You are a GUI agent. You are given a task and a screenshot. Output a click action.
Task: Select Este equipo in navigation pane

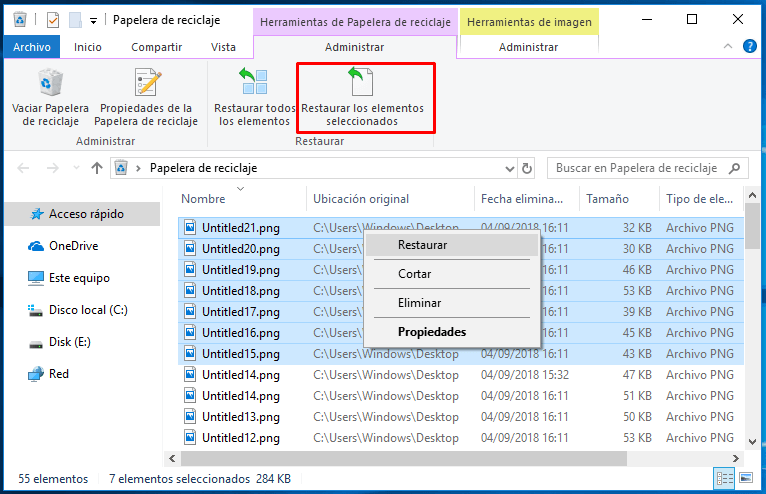click(x=79, y=278)
